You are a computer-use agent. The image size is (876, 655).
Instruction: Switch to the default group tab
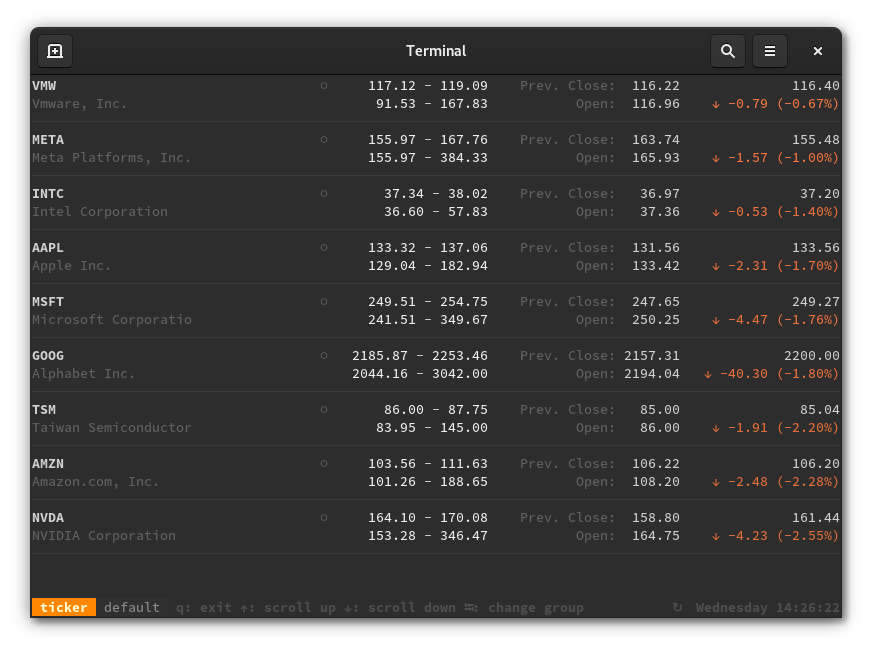pos(132,607)
